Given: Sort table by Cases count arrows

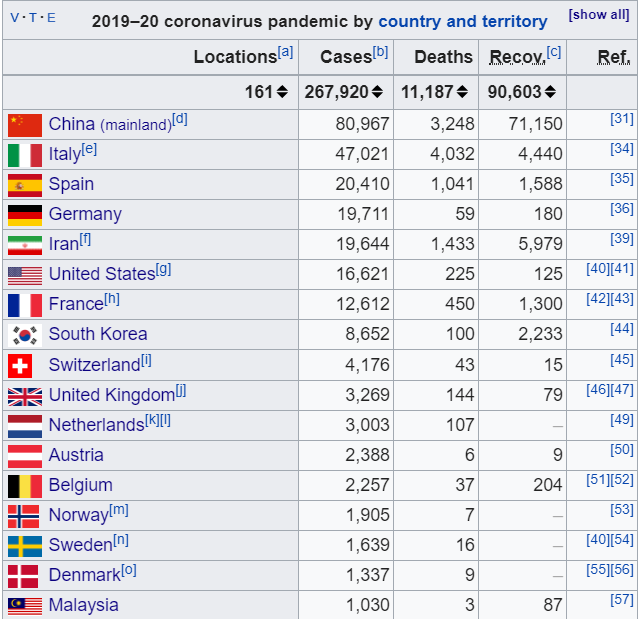Looking at the screenshot, I should (377, 92).
